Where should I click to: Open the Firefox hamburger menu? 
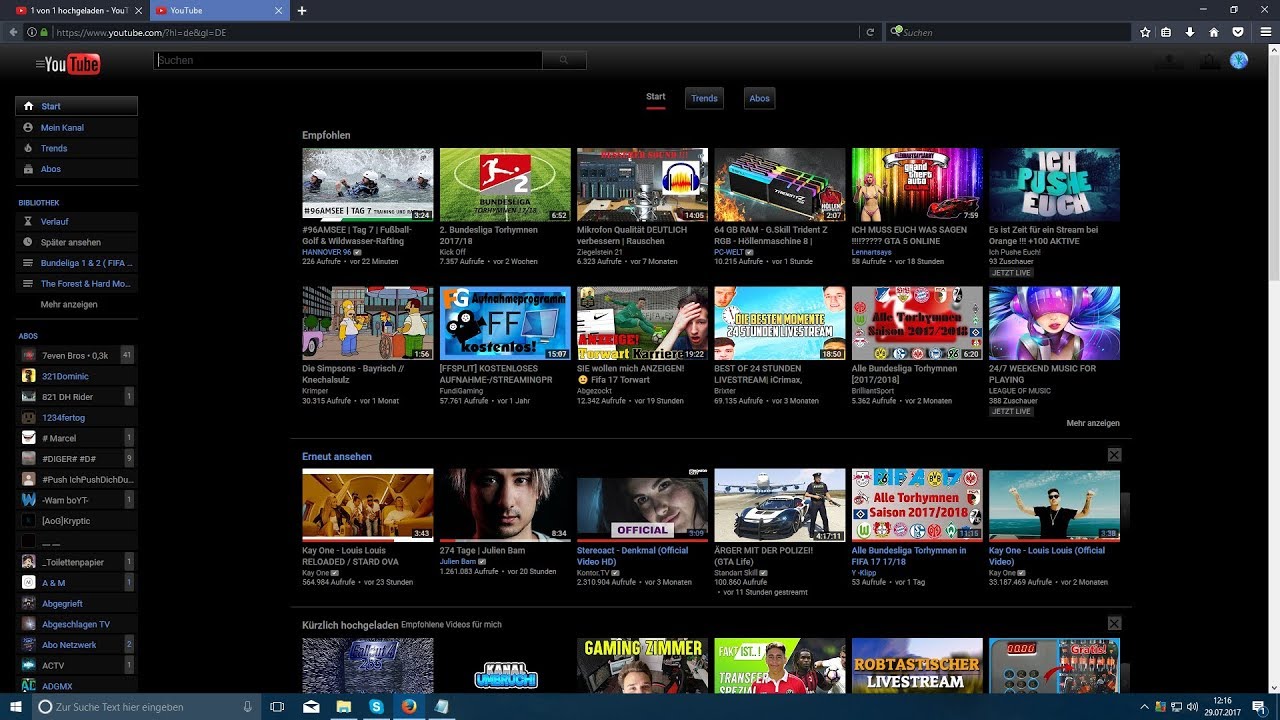tap(1264, 32)
